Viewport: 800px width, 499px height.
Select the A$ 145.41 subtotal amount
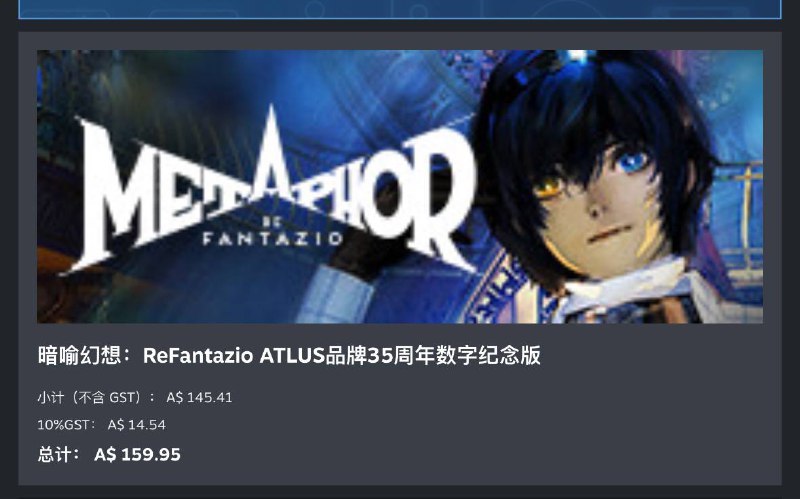pyautogui.click(x=199, y=397)
